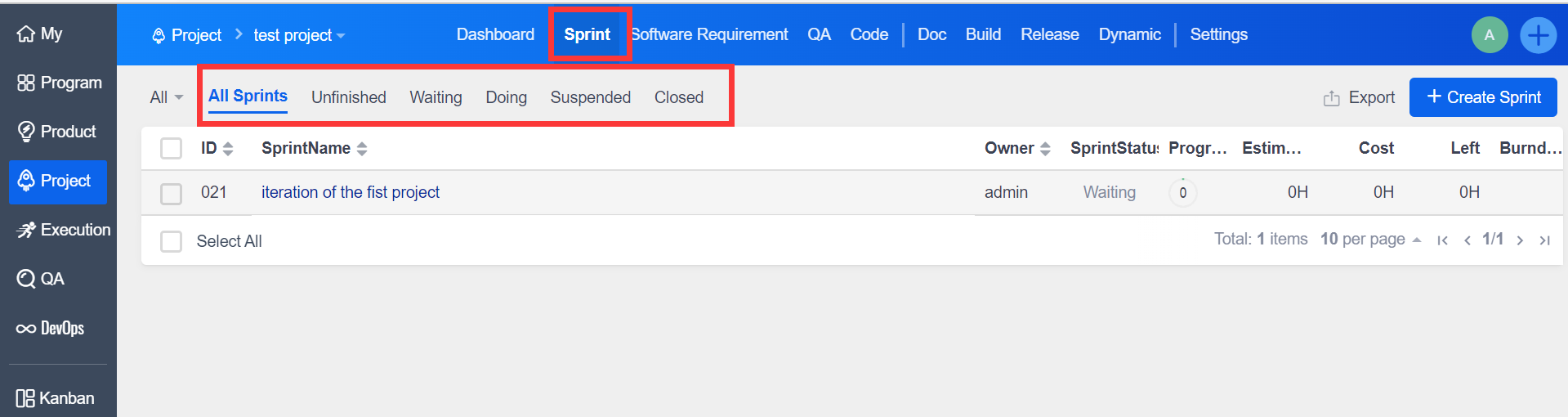
Task: Open the All filter dropdown
Action: pyautogui.click(x=166, y=97)
